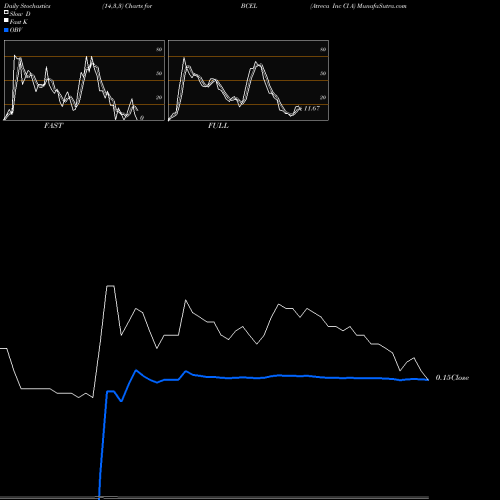Click the 0 value in FAST chart

[x=142, y=118]
